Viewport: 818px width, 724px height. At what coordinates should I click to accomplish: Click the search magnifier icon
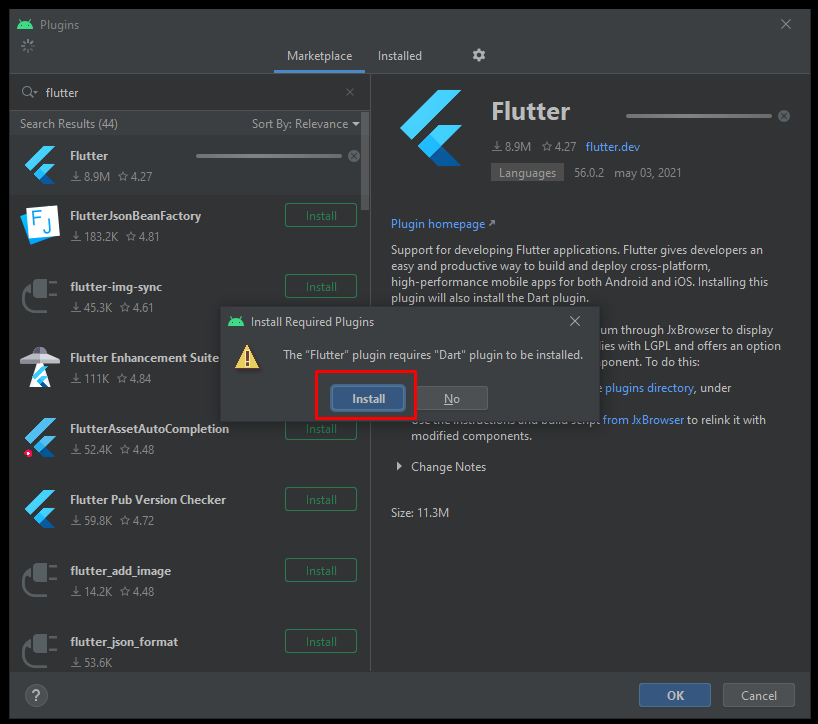29,92
